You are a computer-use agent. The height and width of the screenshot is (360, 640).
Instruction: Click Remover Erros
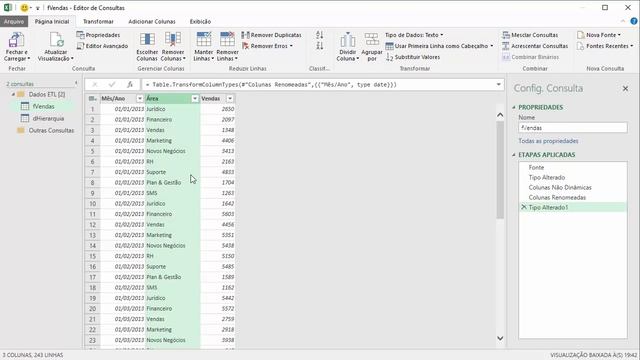tap(267, 46)
